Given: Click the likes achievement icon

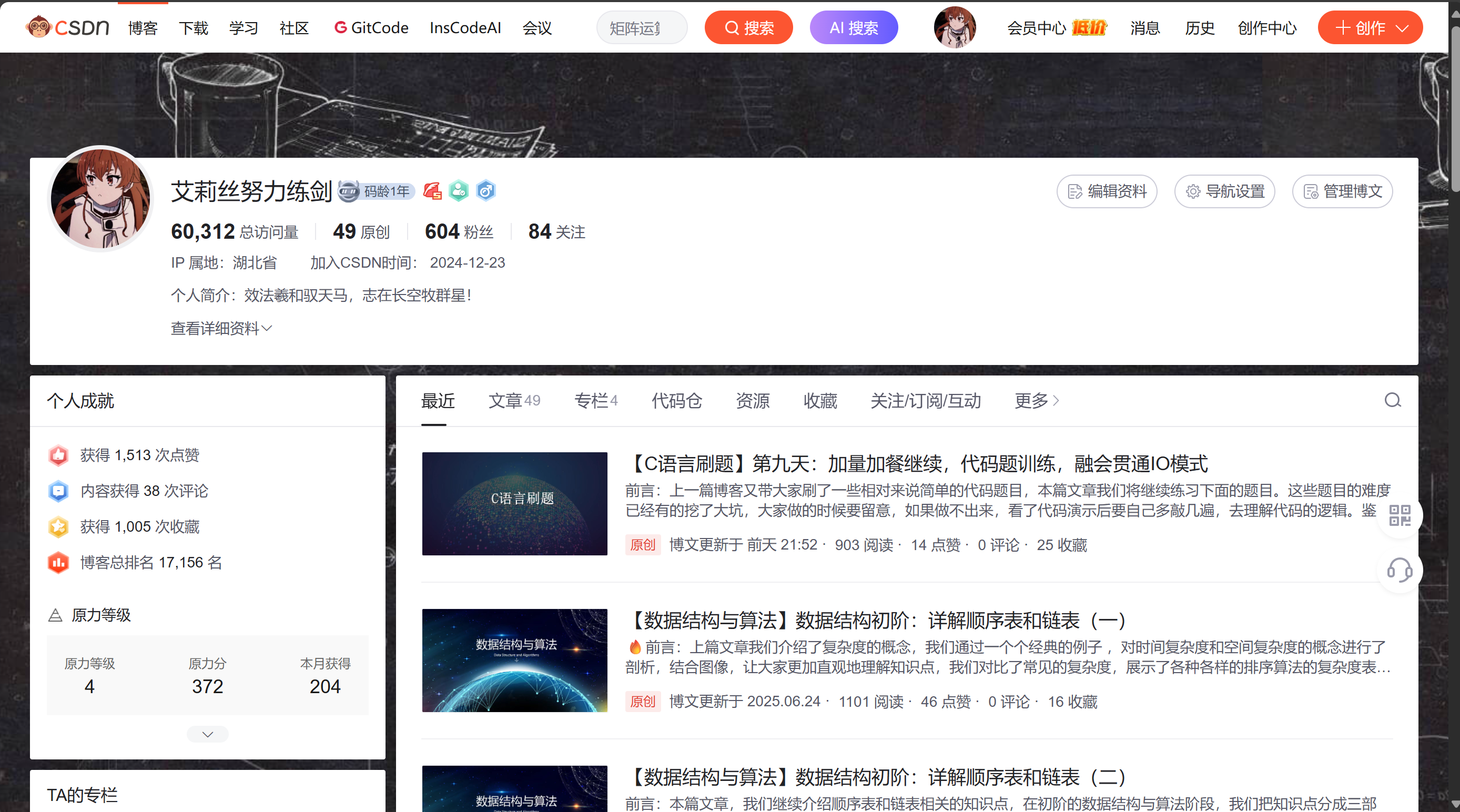Looking at the screenshot, I should [58, 455].
